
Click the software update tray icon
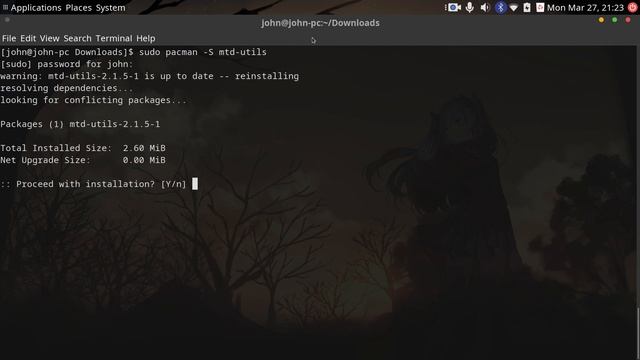tap(540, 7)
